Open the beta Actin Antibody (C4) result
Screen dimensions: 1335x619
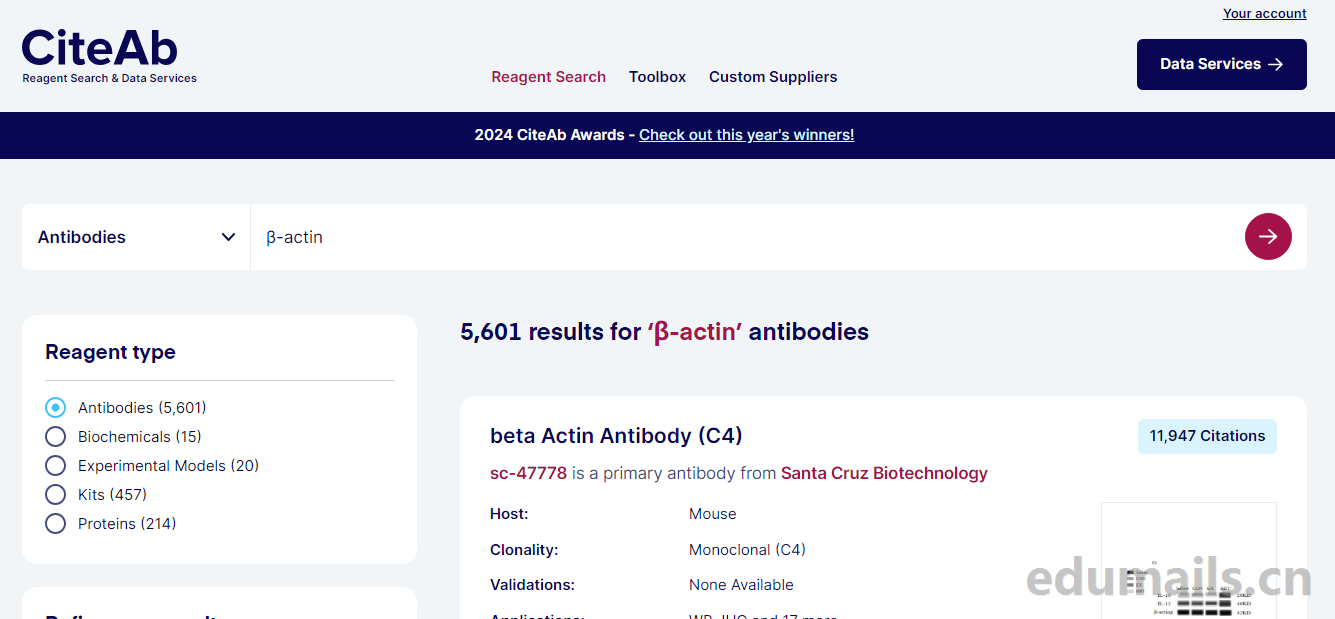616,436
